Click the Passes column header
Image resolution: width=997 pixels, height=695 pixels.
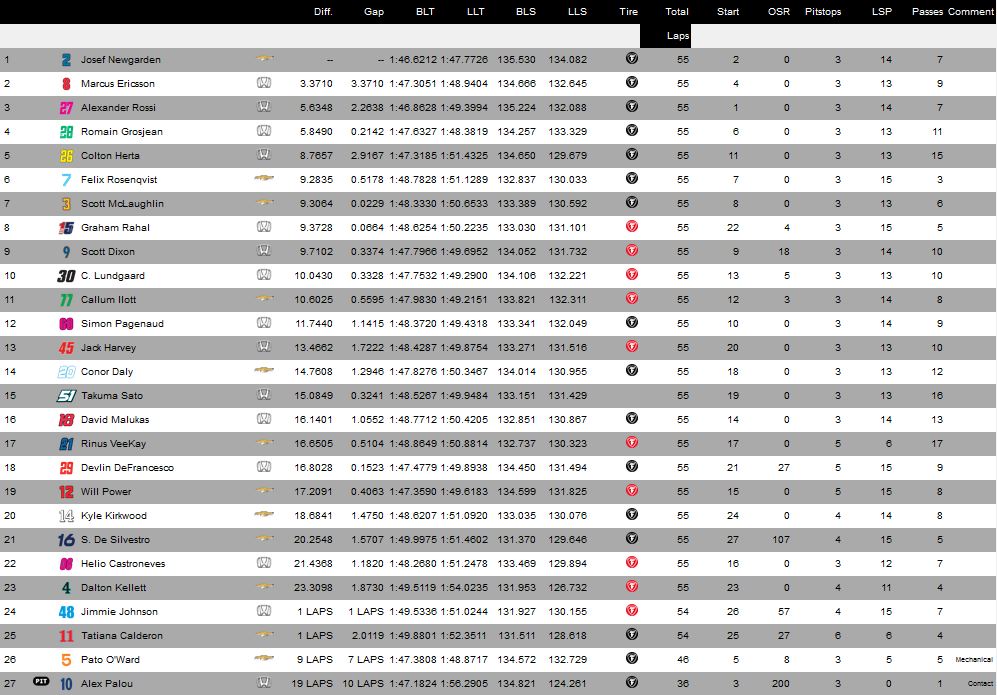927,12
